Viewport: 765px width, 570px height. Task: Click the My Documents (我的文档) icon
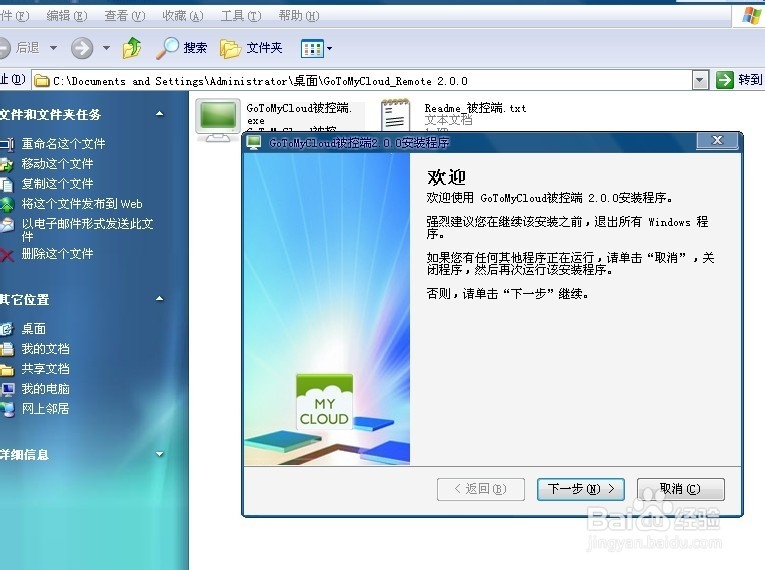(7, 349)
